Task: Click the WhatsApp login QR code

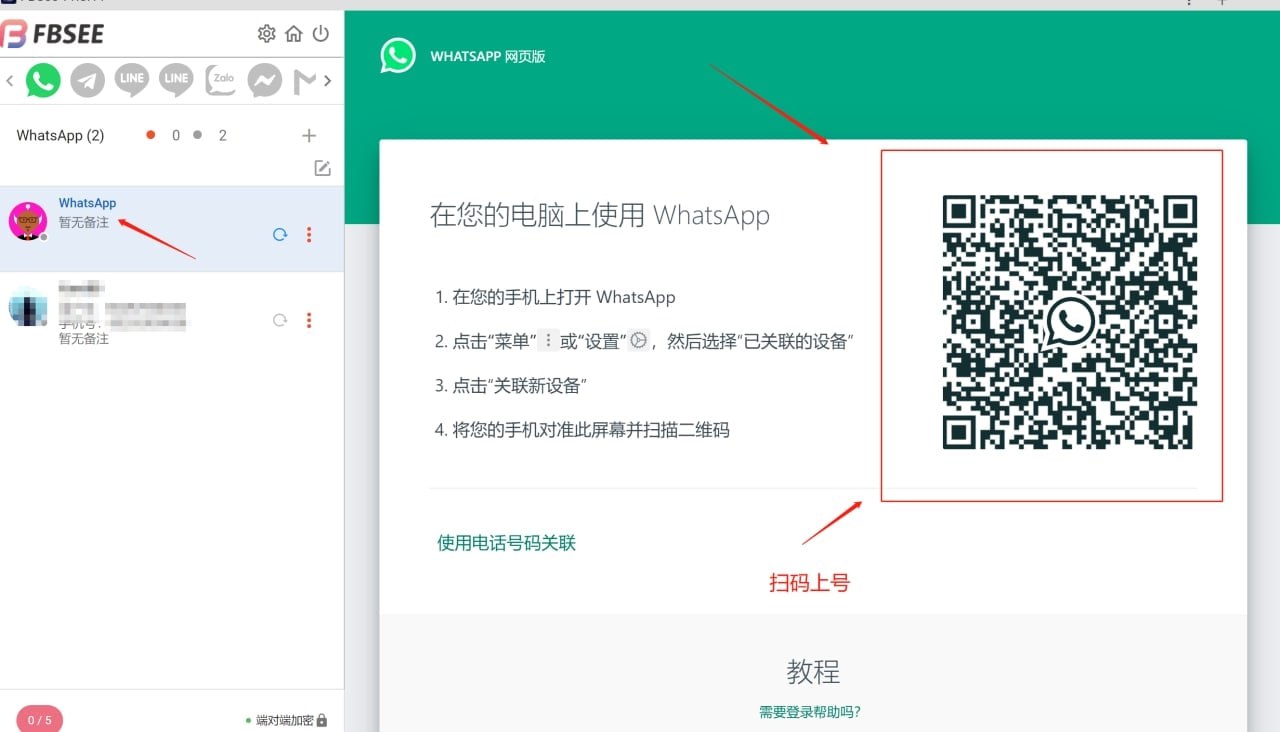Action: [1069, 322]
